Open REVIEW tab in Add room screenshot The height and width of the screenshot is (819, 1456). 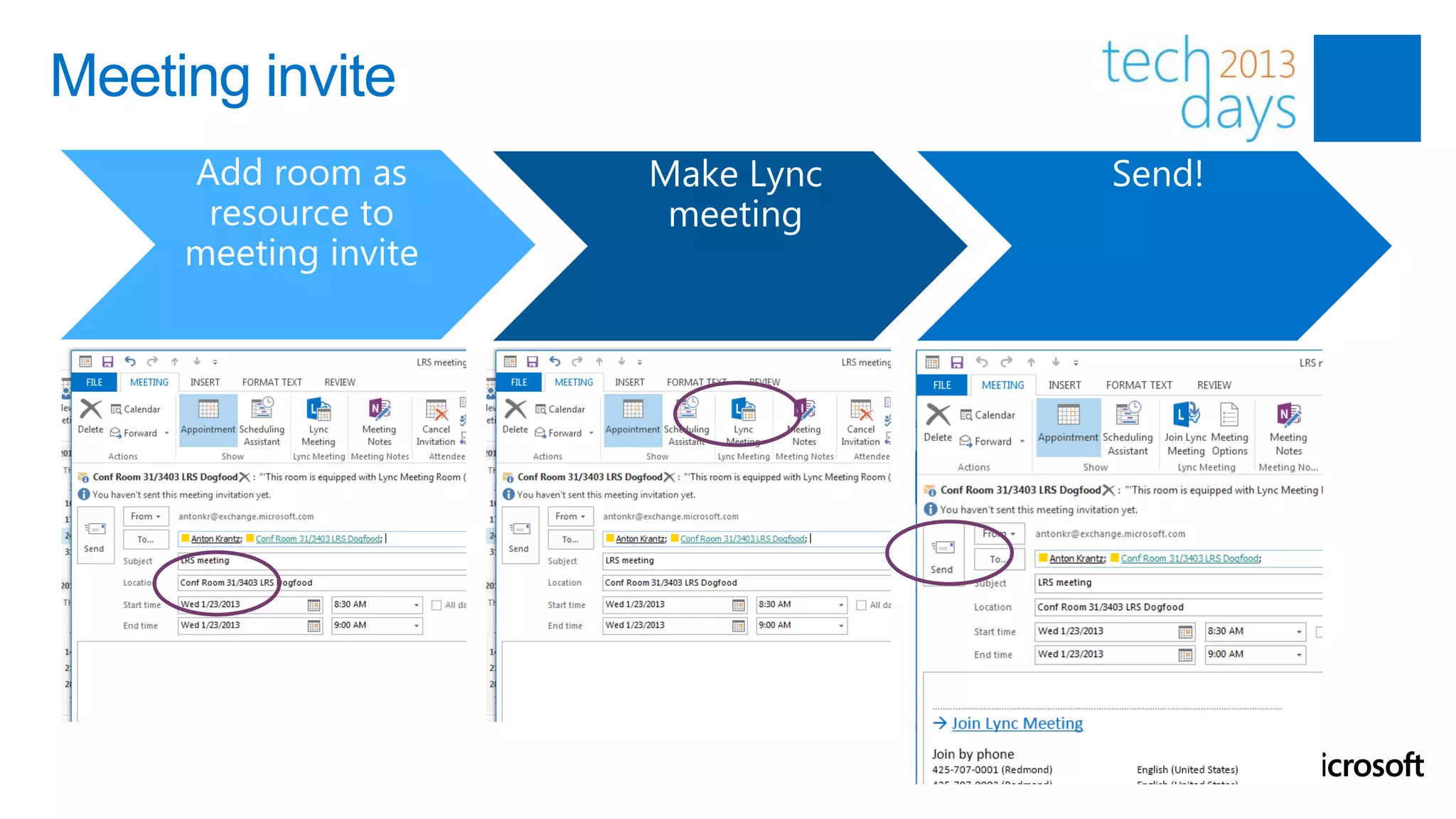[340, 382]
